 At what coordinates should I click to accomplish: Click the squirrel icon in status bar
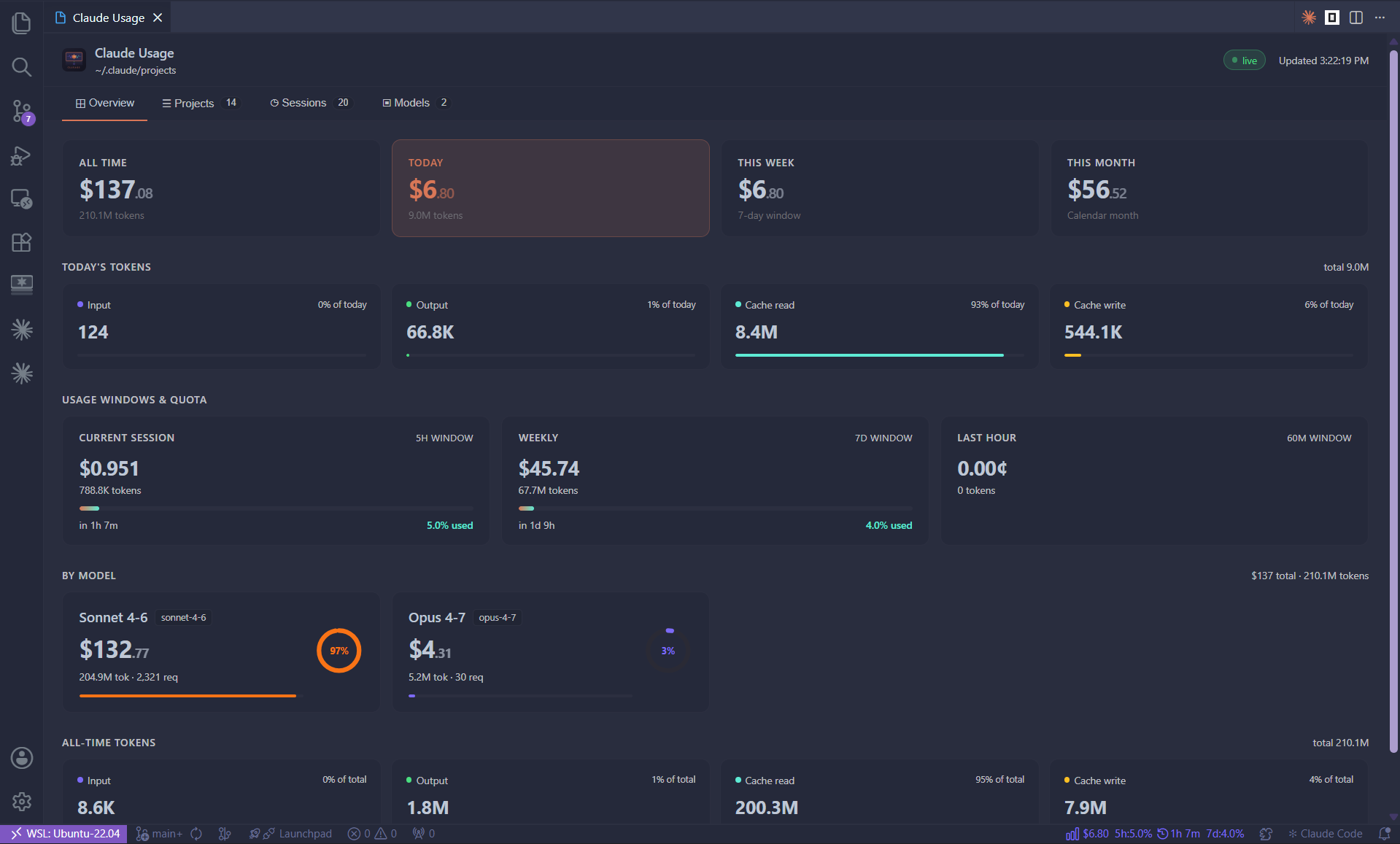(1266, 834)
